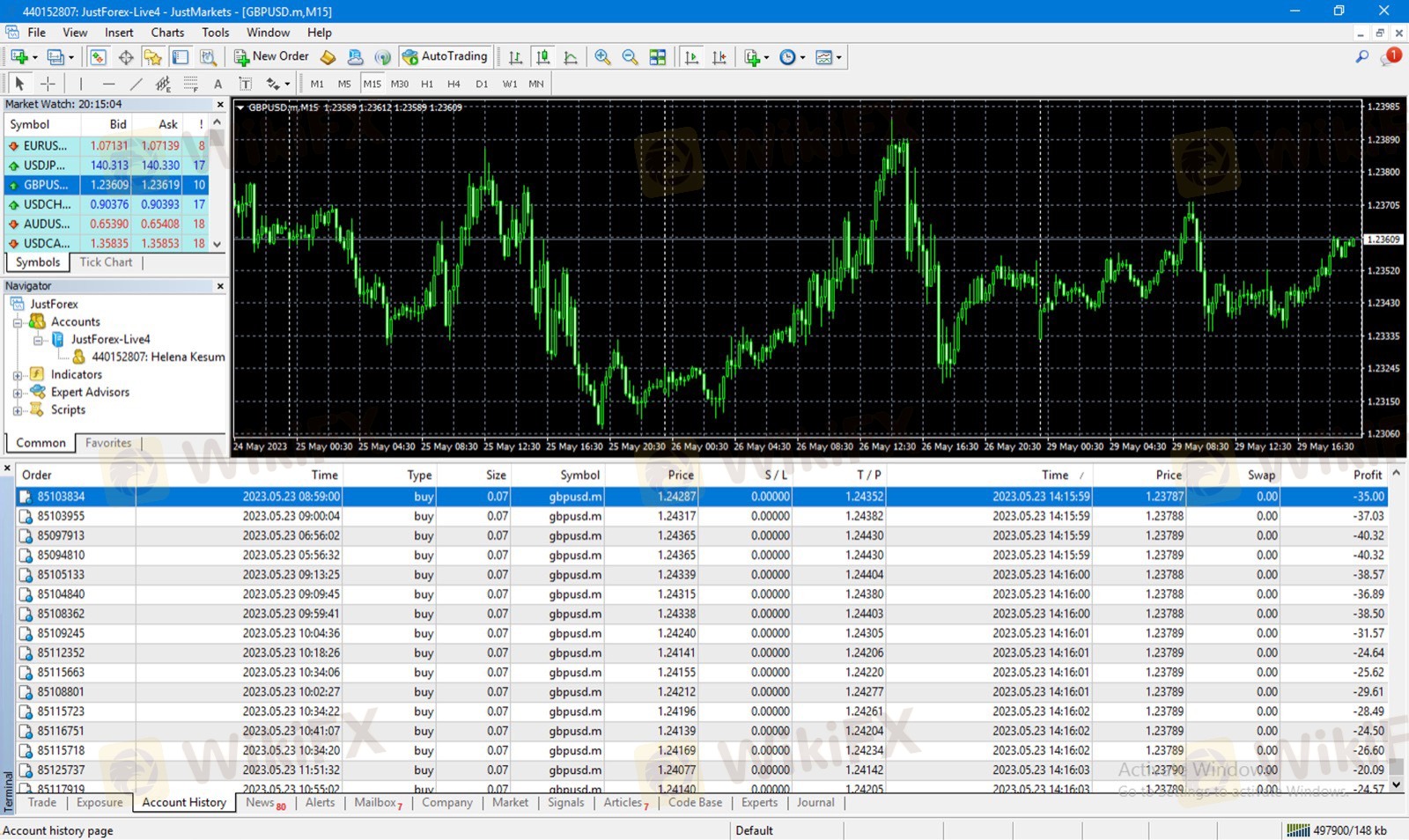The width and height of the screenshot is (1409, 840).
Task: Switch to H1 timeframe
Action: point(427,85)
